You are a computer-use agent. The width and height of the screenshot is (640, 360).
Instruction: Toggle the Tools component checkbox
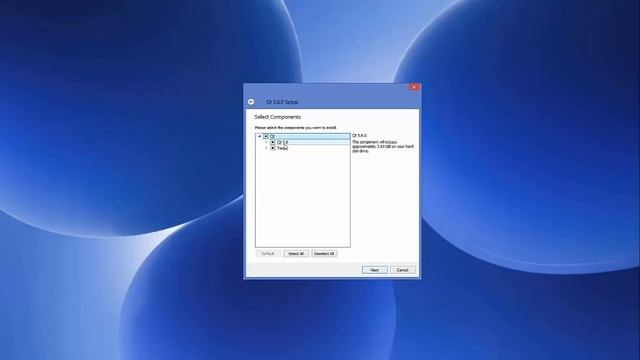click(x=273, y=148)
